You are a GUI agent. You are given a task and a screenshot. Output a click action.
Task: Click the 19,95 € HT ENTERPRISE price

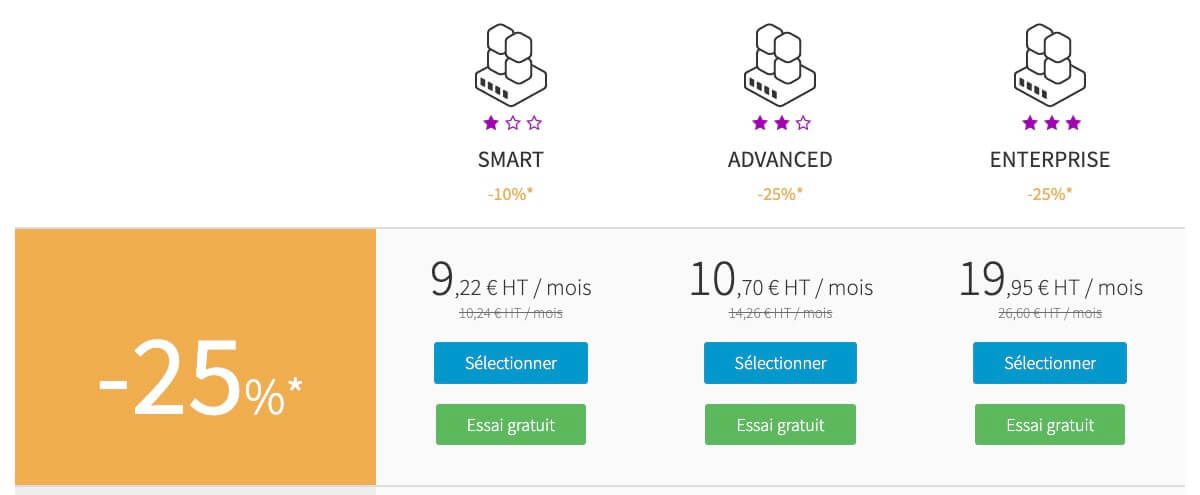(x=1050, y=282)
